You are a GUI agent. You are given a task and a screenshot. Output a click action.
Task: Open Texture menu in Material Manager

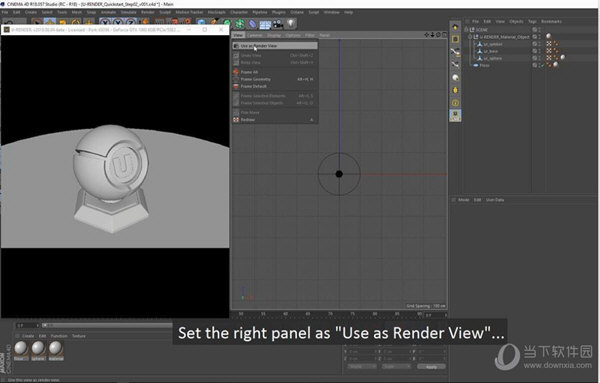pyautogui.click(x=79, y=336)
